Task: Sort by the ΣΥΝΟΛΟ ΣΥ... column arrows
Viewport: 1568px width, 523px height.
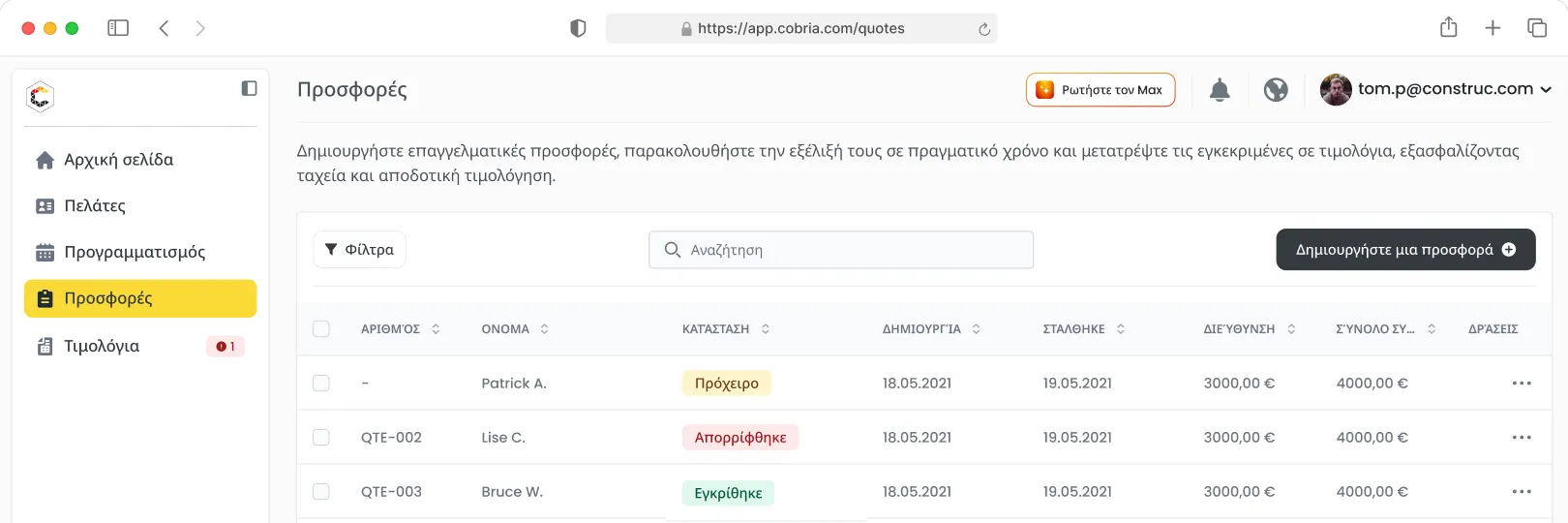Action: click(1432, 329)
